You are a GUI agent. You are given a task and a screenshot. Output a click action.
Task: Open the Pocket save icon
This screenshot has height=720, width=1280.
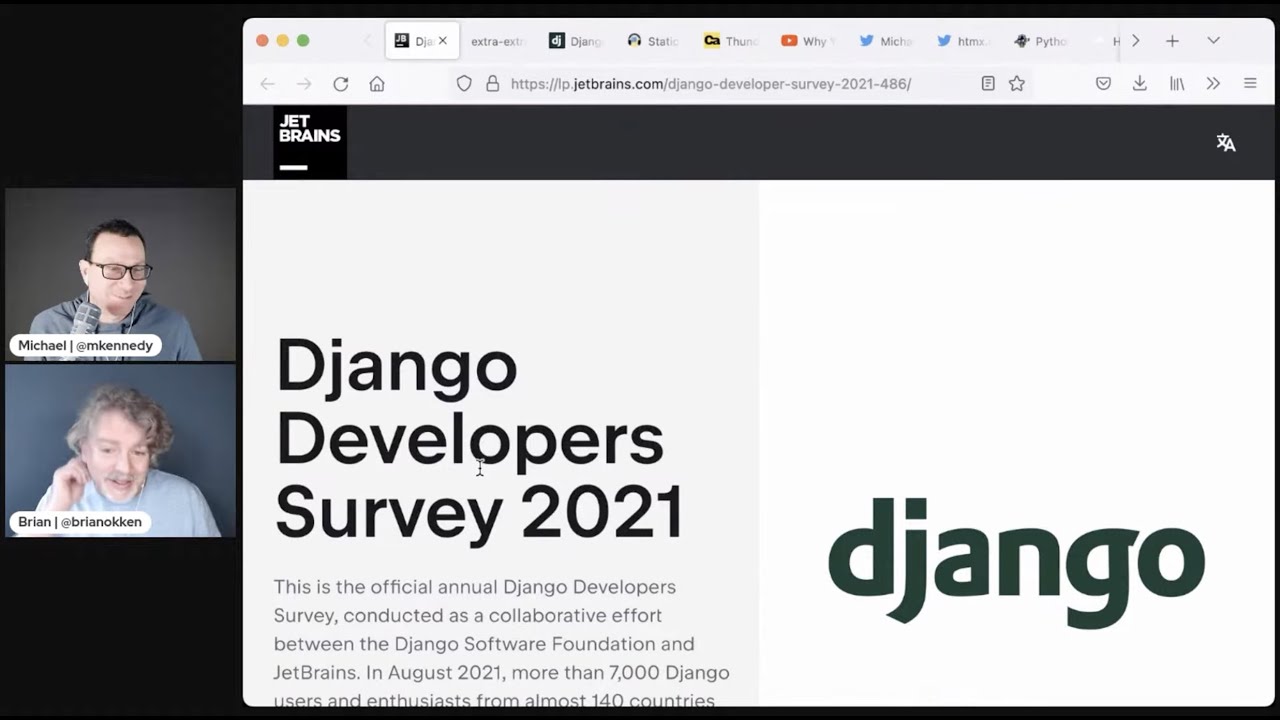tap(1103, 84)
